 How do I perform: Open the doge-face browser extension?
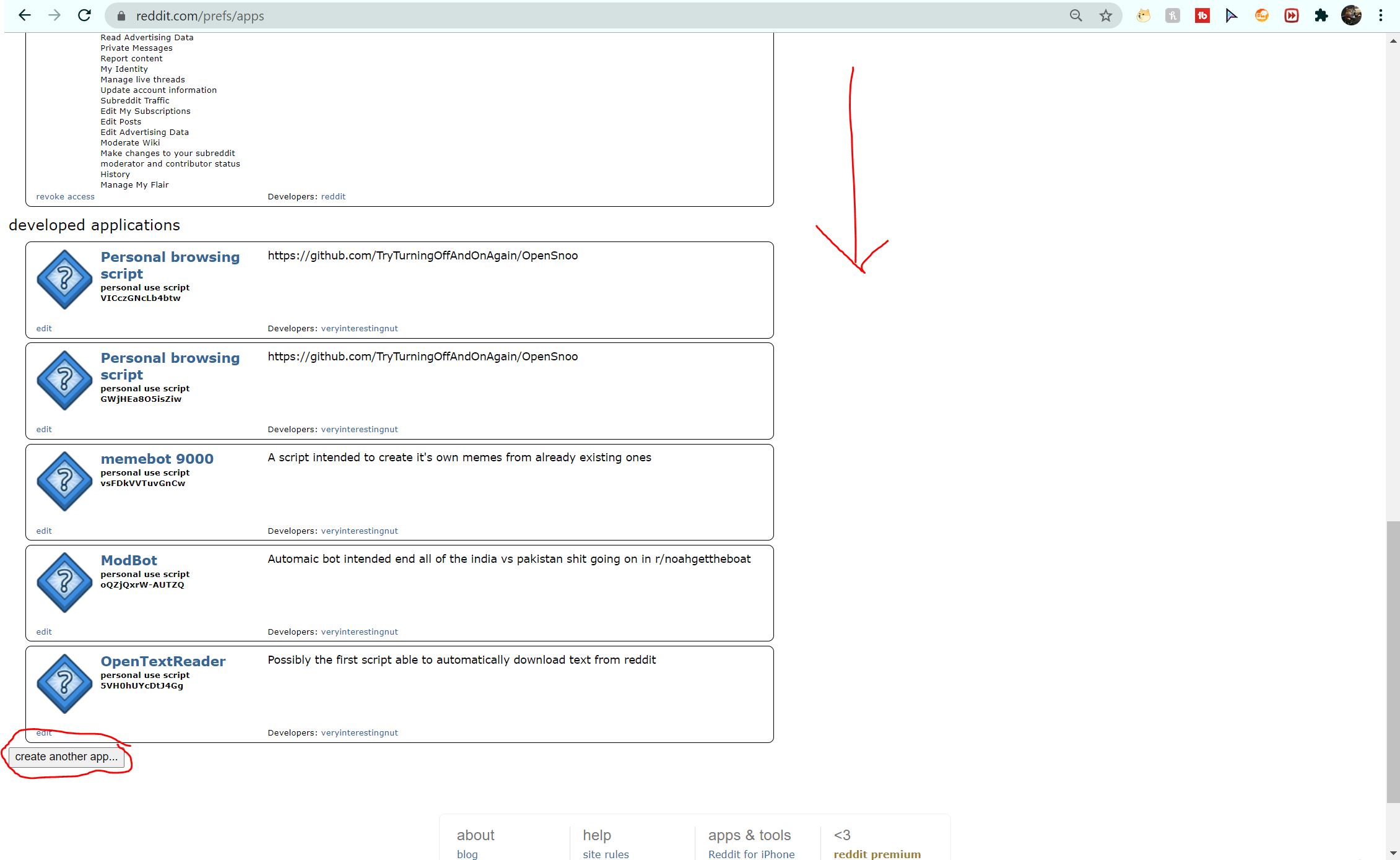coord(1143,15)
